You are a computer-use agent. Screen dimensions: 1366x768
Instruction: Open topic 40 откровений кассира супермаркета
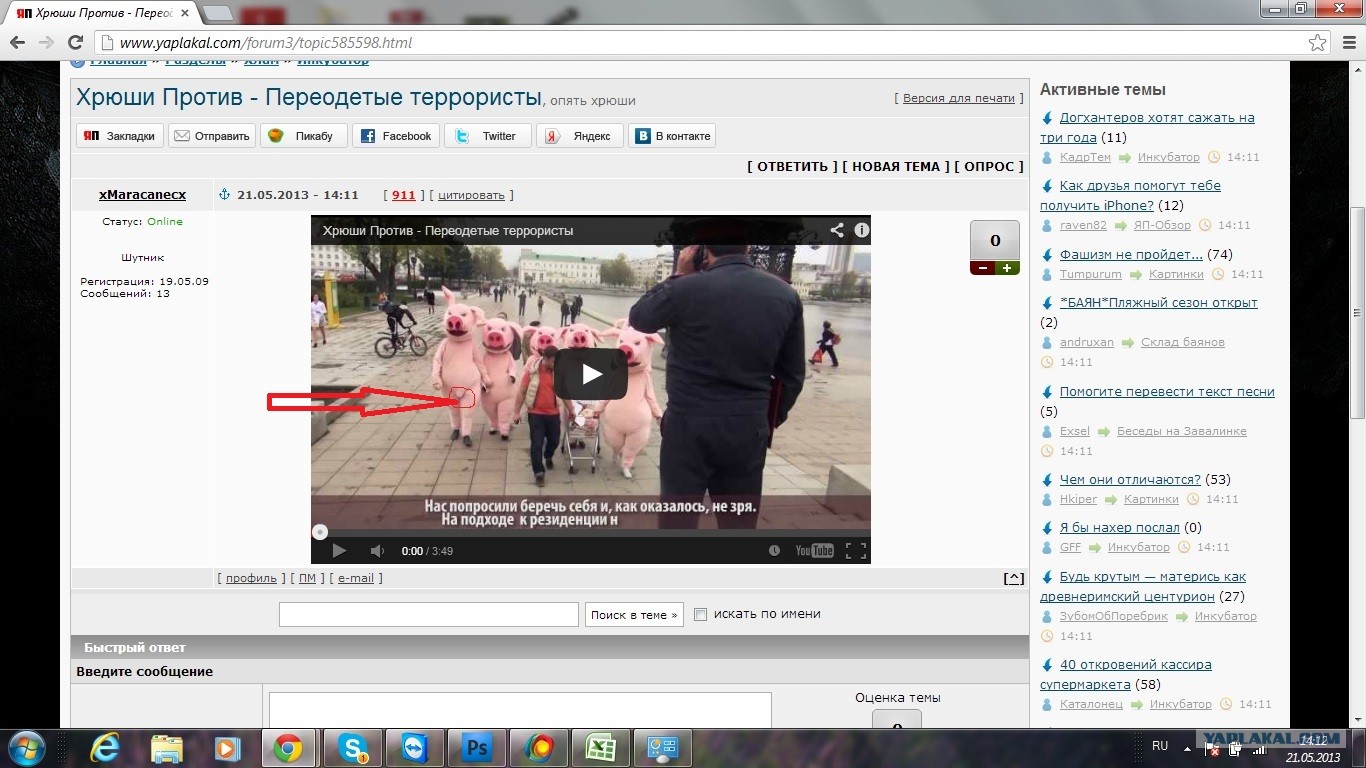point(1126,674)
